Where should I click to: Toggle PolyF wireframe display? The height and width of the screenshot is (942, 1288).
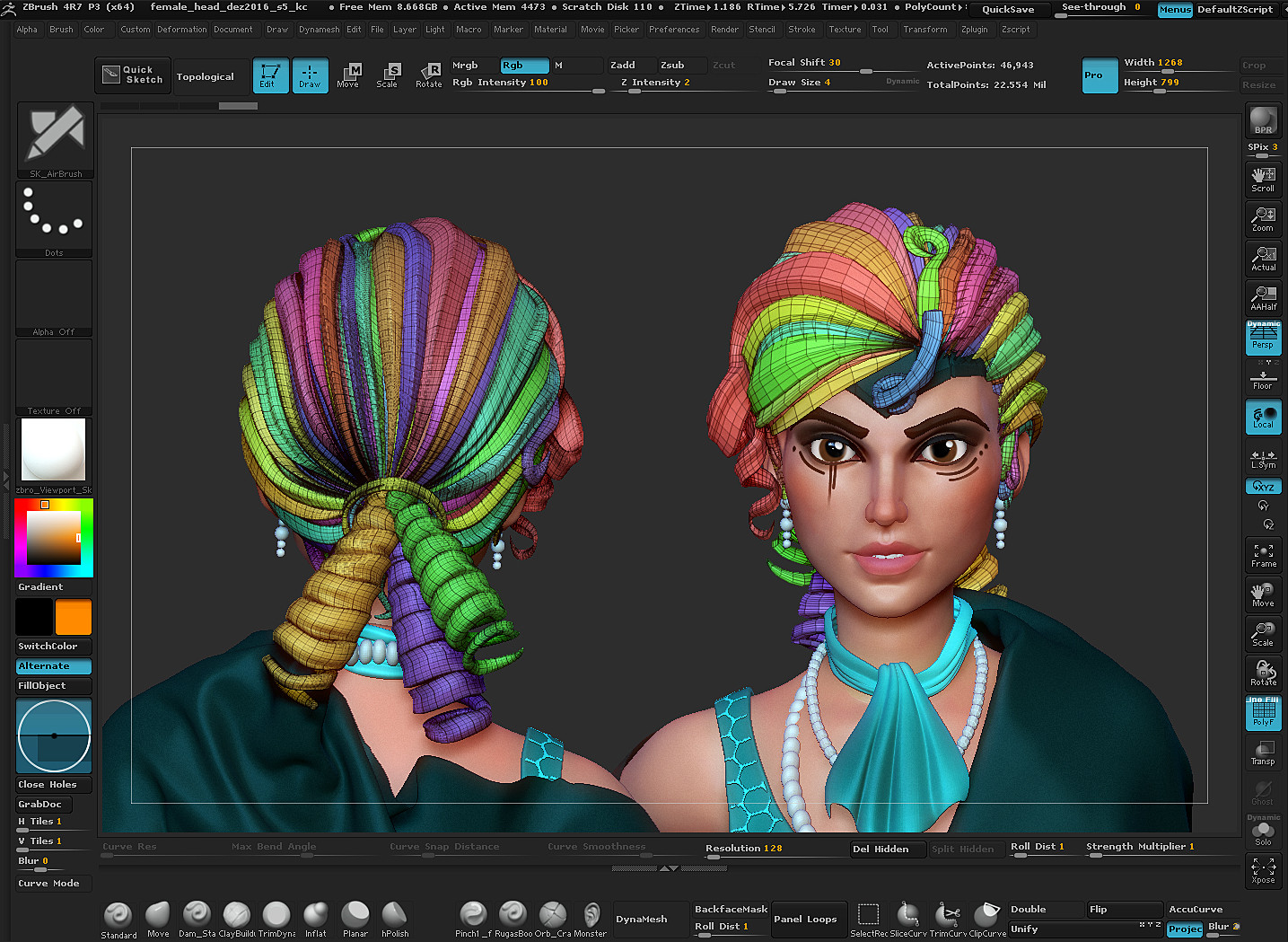tap(1263, 712)
